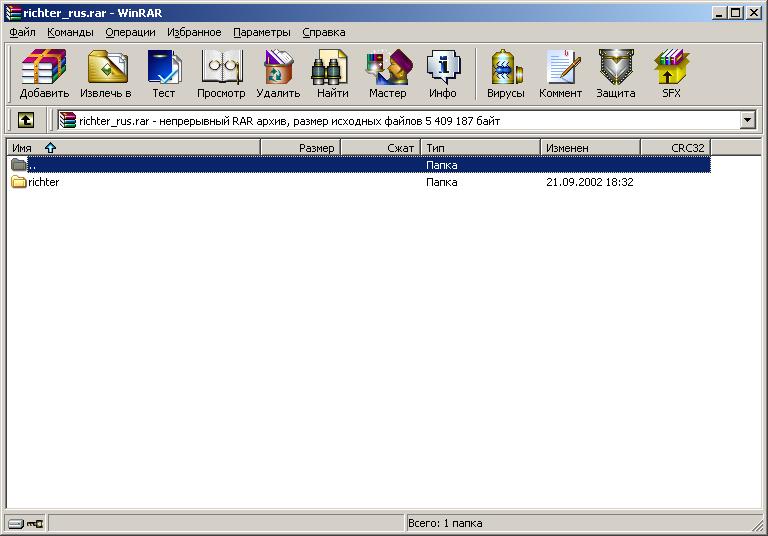Screen dimensions: 768x536
Task: Click the WinRAR books icon in address bar
Action: [x=68, y=120]
